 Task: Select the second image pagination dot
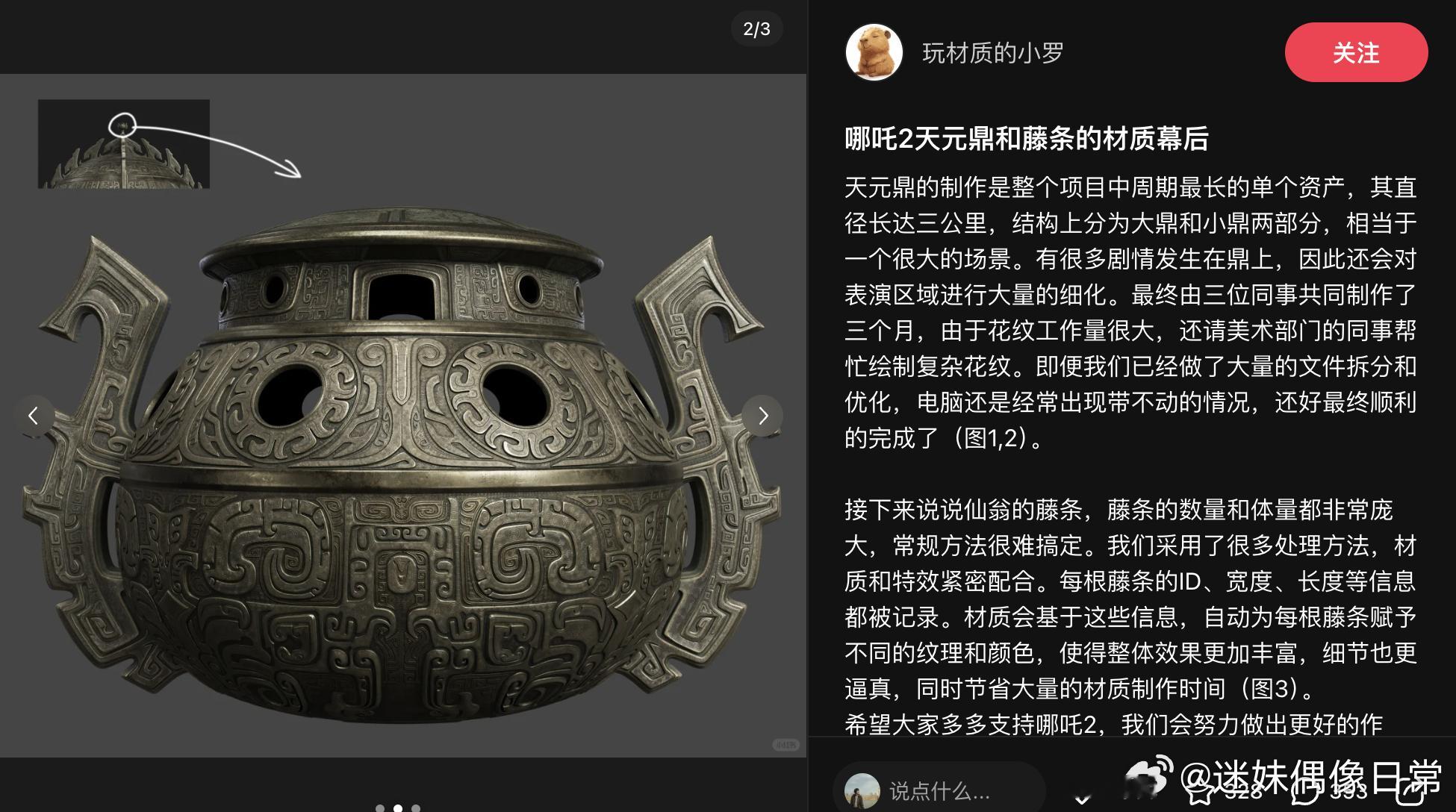(x=398, y=808)
